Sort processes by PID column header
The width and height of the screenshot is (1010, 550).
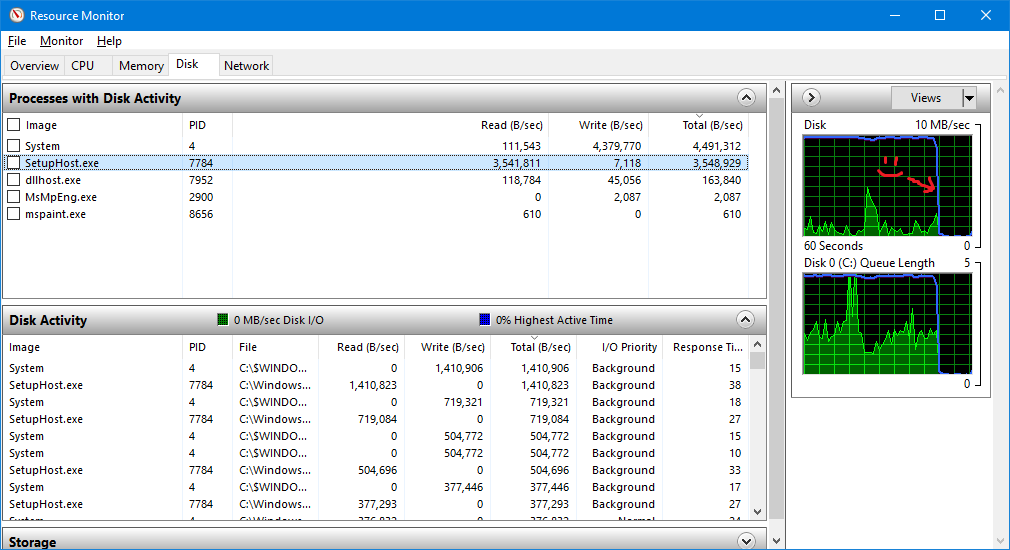[x=207, y=125]
